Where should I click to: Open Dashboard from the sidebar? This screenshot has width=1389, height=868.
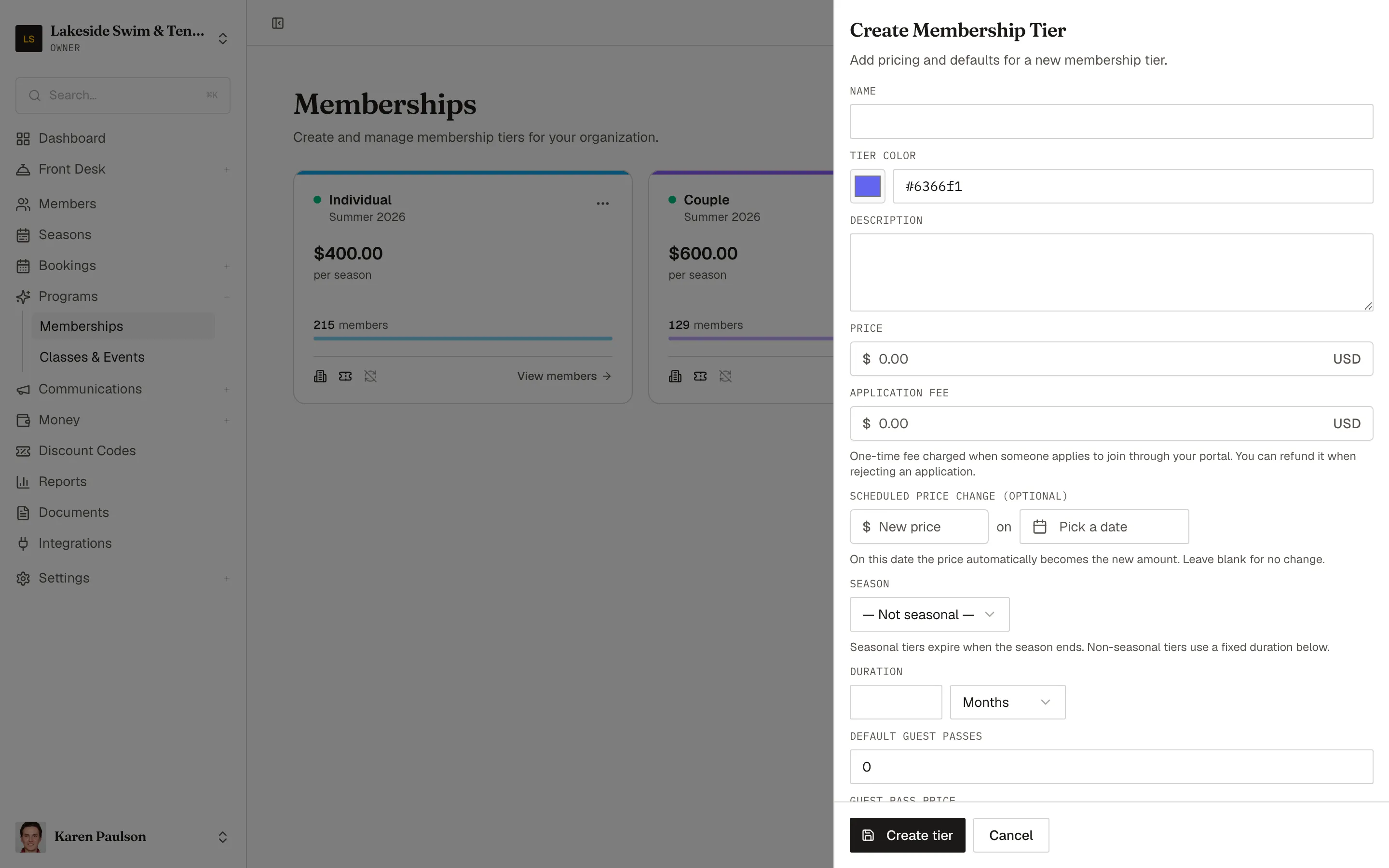[72, 138]
